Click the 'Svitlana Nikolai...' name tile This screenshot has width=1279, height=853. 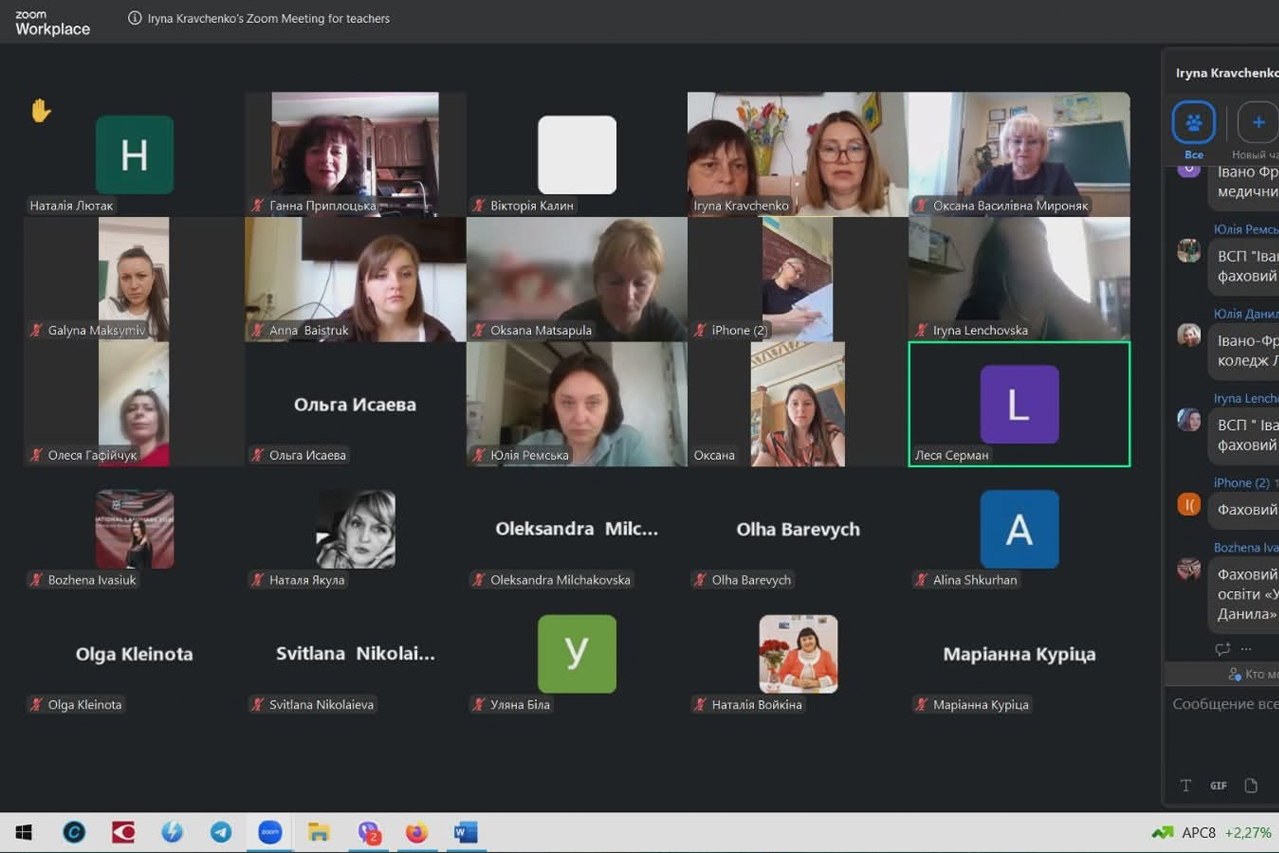click(355, 654)
